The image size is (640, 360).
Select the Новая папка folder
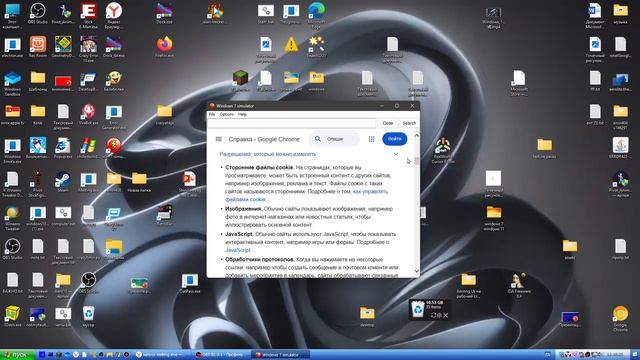(x=139, y=182)
